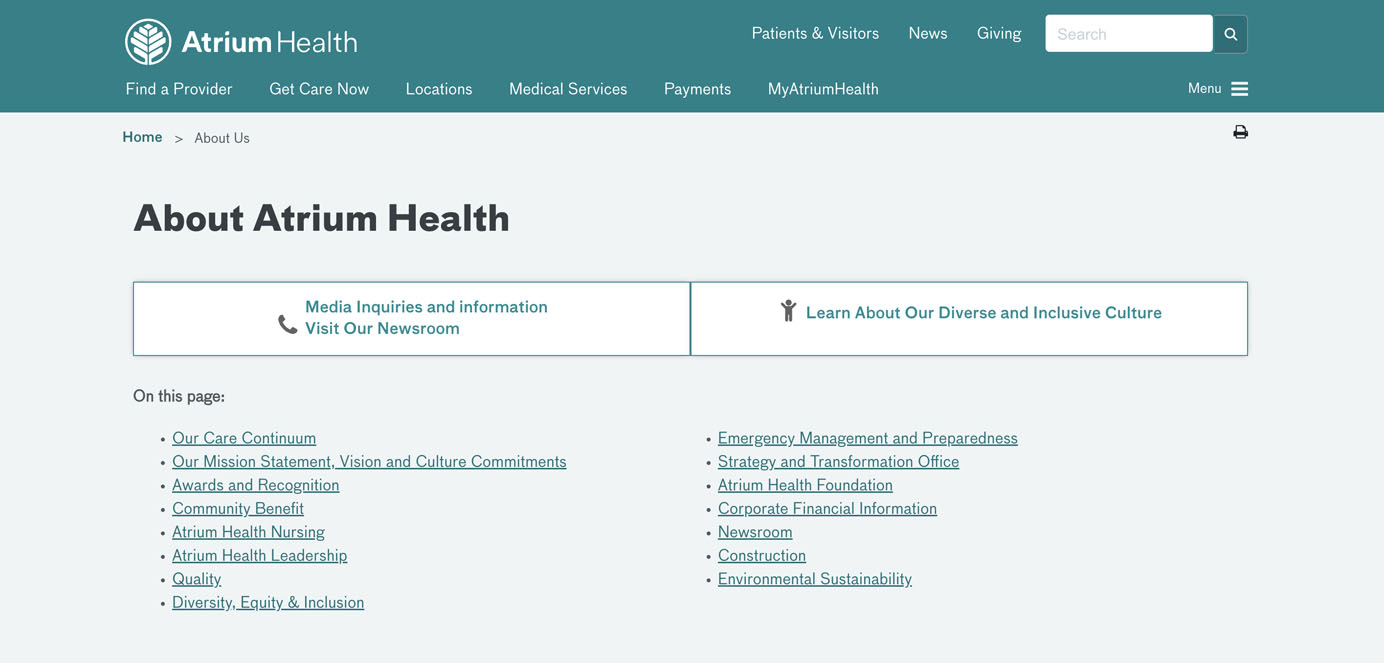Screen dimensions: 1384x663
Task: Click the print page icon
Action: click(1240, 132)
